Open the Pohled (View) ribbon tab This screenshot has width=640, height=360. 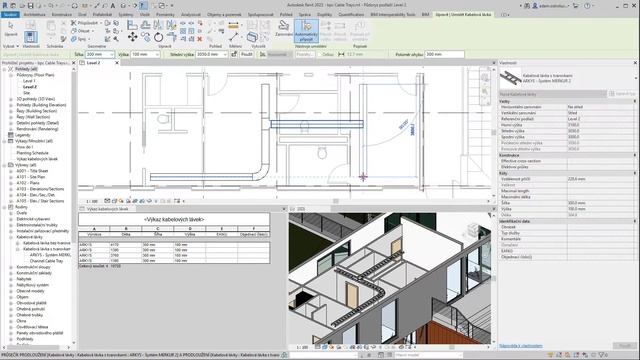(286, 15)
